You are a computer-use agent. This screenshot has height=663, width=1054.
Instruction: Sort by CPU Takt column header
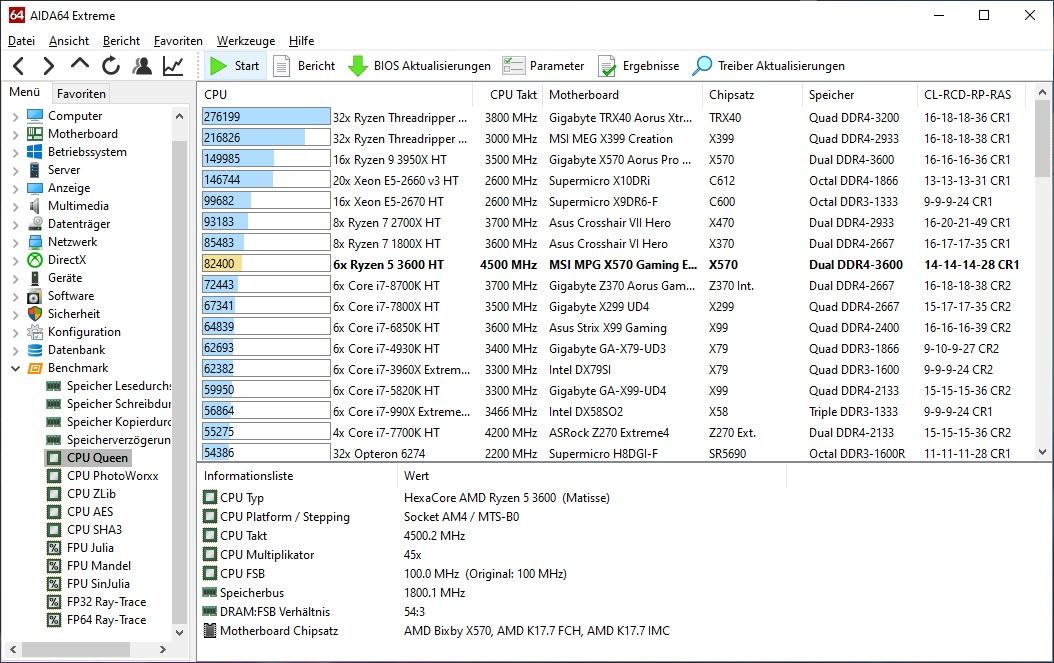point(507,95)
